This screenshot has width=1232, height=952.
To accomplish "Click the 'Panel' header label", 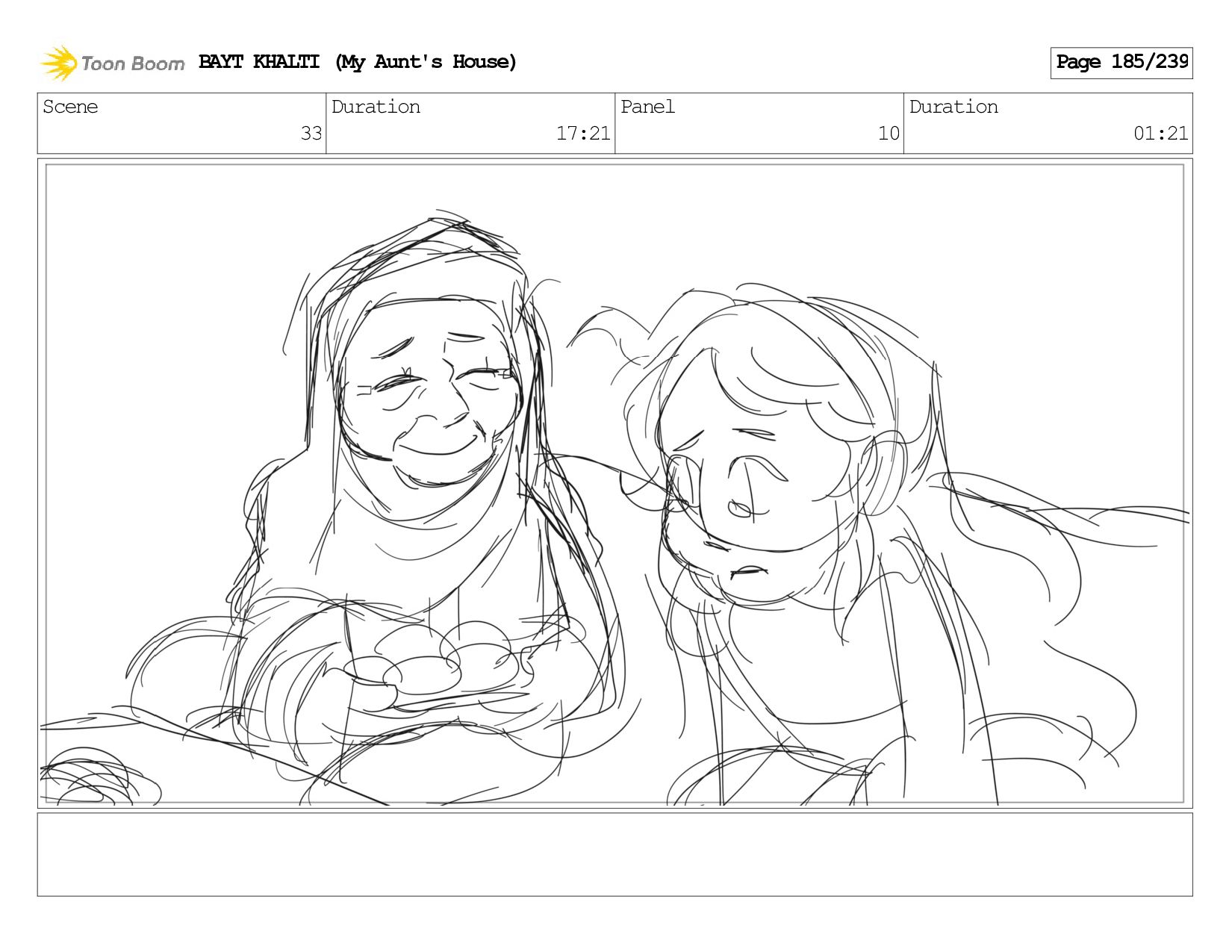I will click(x=647, y=107).
